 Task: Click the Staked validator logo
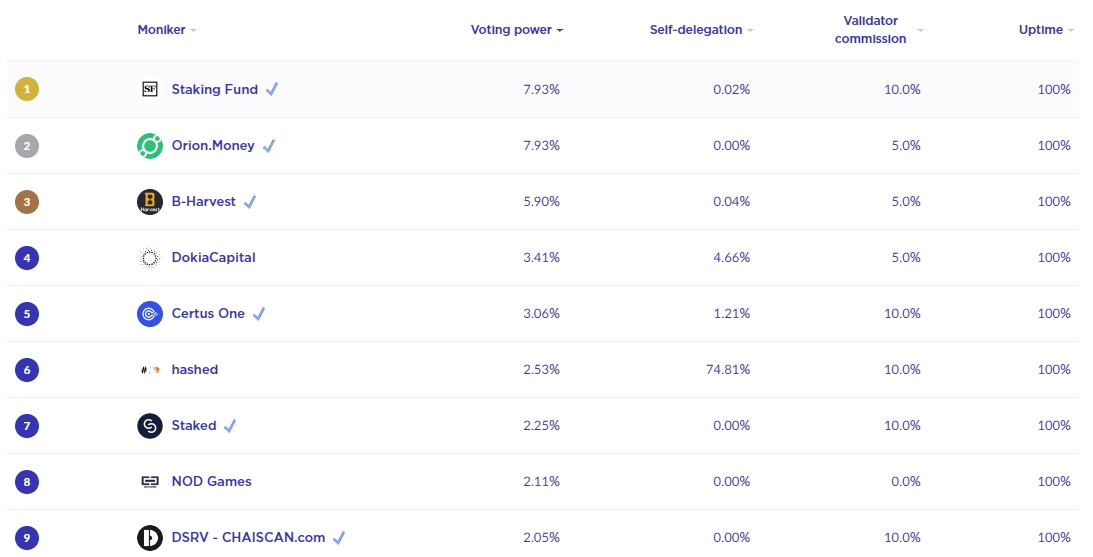pyautogui.click(x=150, y=426)
